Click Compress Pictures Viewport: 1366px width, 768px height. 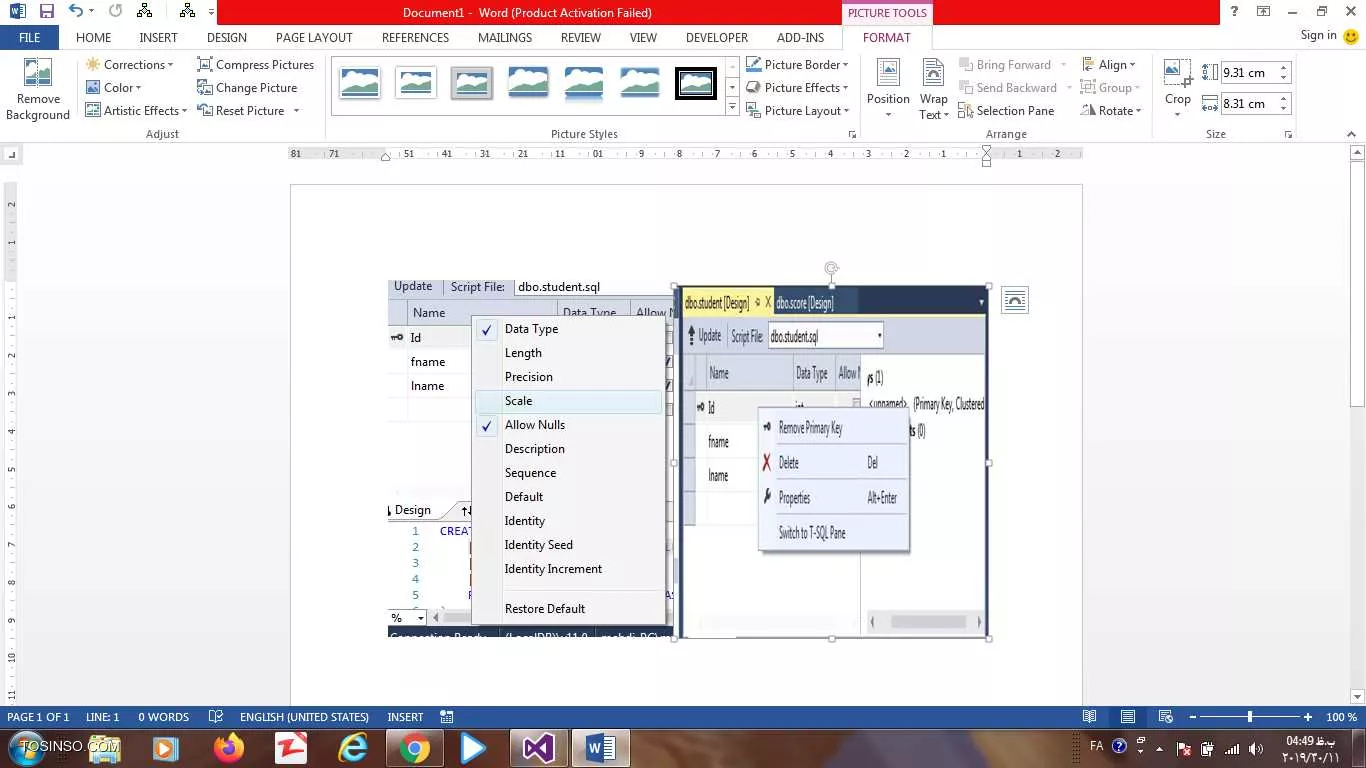[x=255, y=65]
